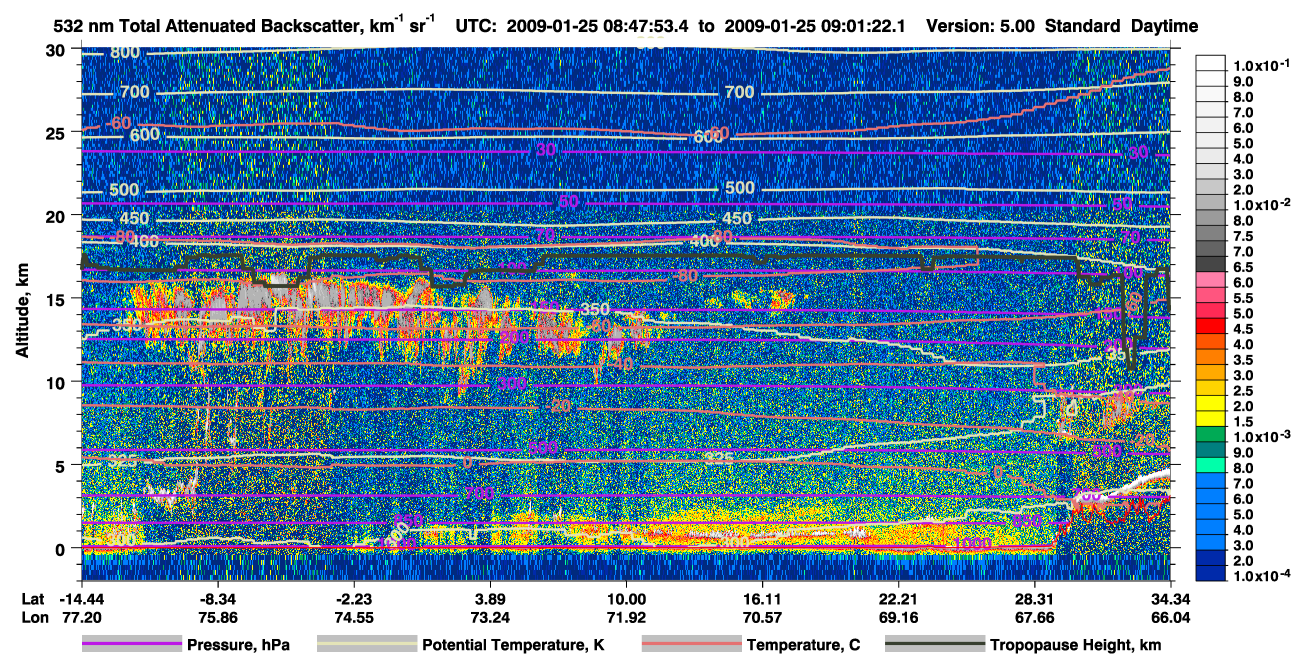Screen dimensions: 1300x667
Task: Click the altitude axis tick '10'
Action: point(57,381)
